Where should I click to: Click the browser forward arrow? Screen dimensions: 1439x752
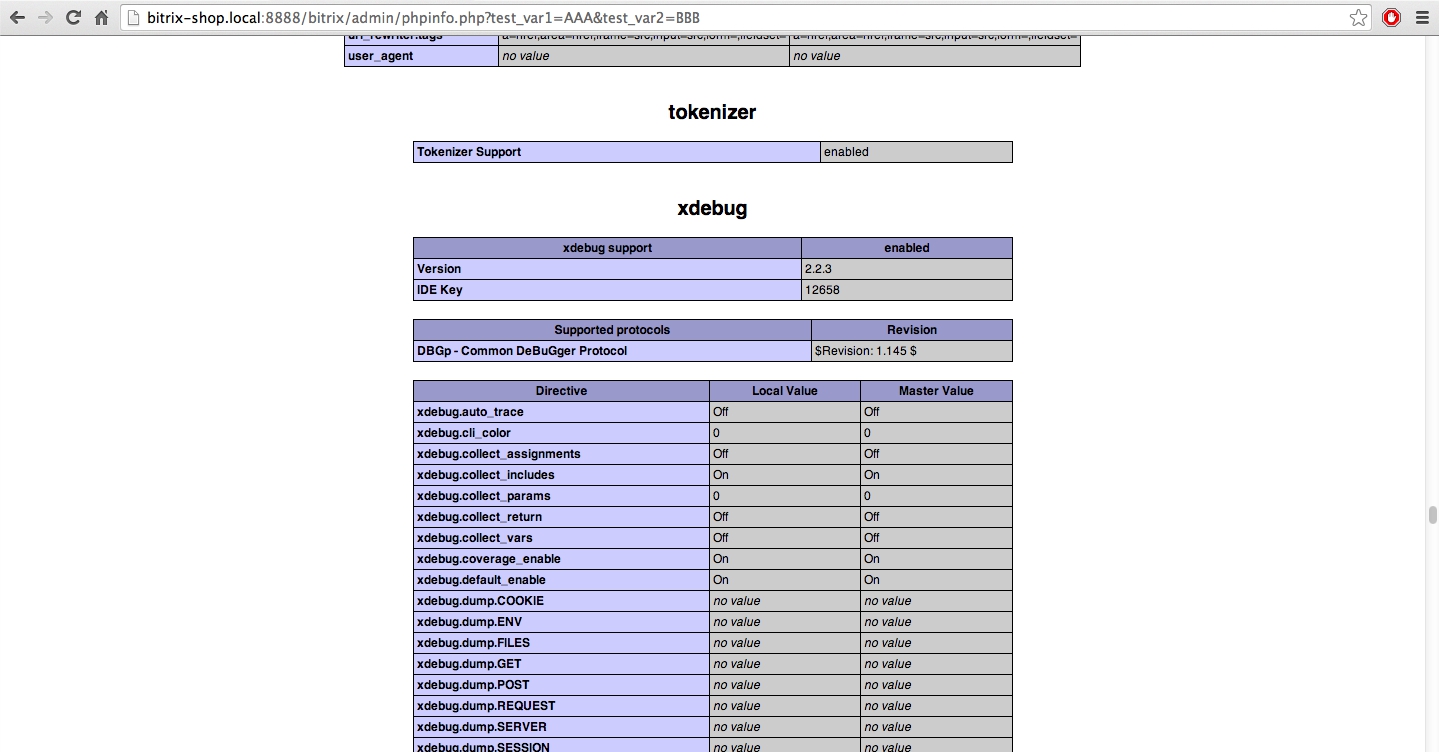click(x=45, y=17)
